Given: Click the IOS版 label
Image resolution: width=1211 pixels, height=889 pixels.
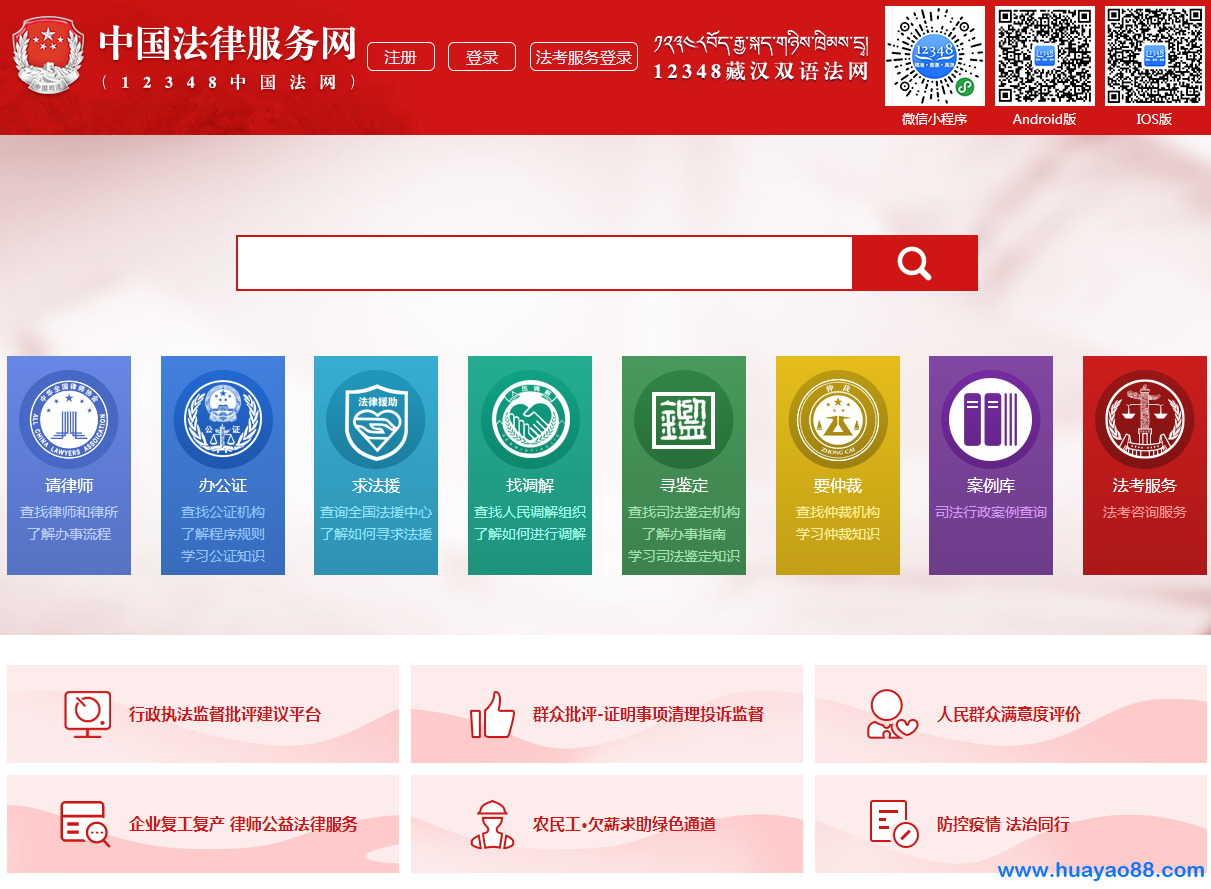Looking at the screenshot, I should [1155, 119].
